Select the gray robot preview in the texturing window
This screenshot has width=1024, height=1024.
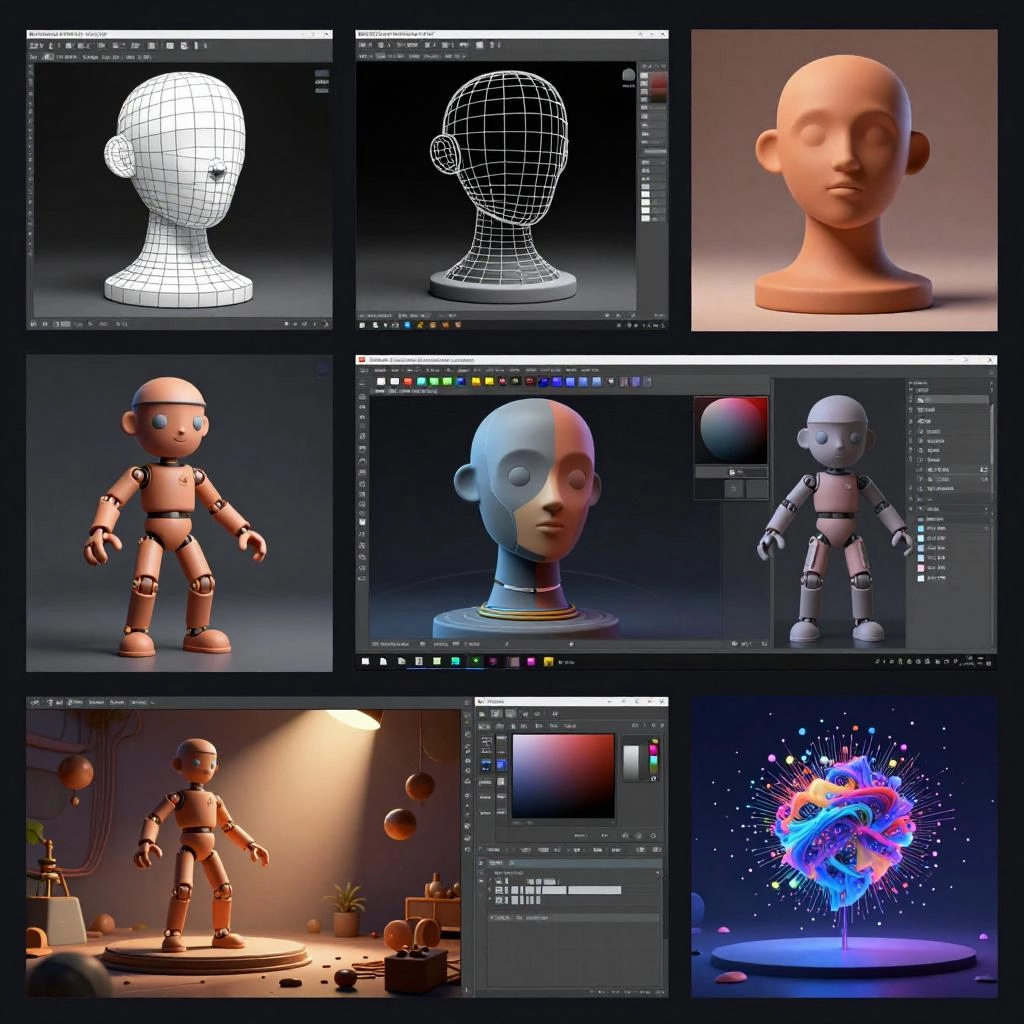(x=835, y=518)
